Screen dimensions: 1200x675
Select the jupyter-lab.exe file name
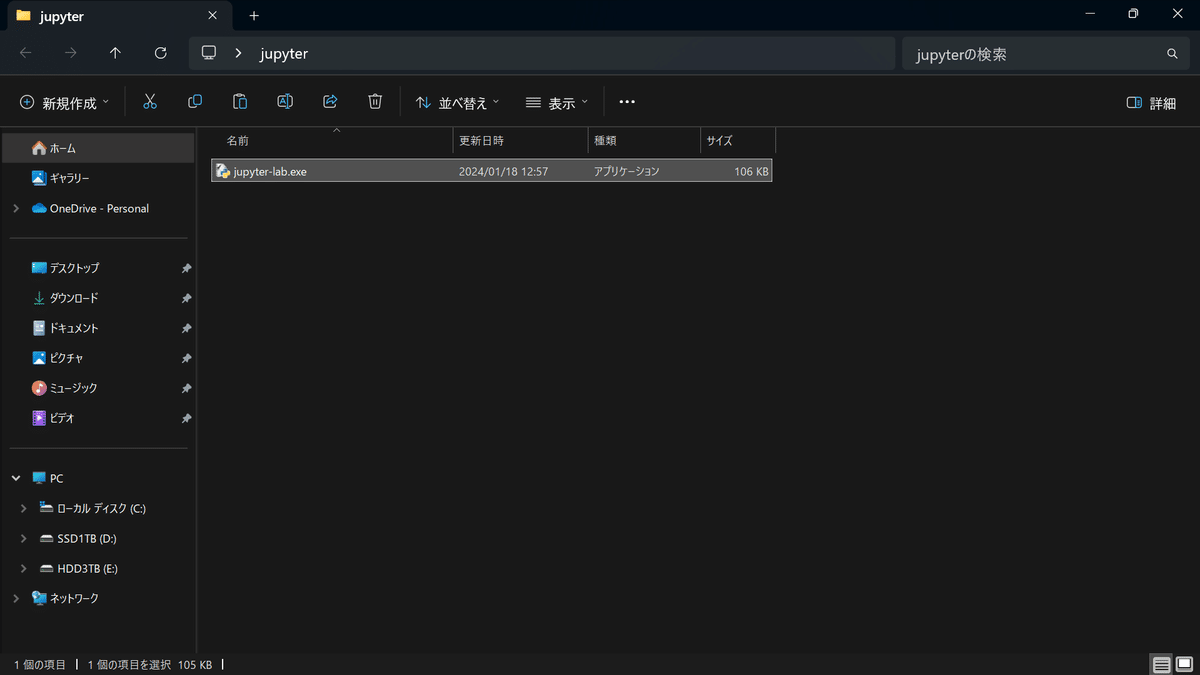(x=270, y=171)
